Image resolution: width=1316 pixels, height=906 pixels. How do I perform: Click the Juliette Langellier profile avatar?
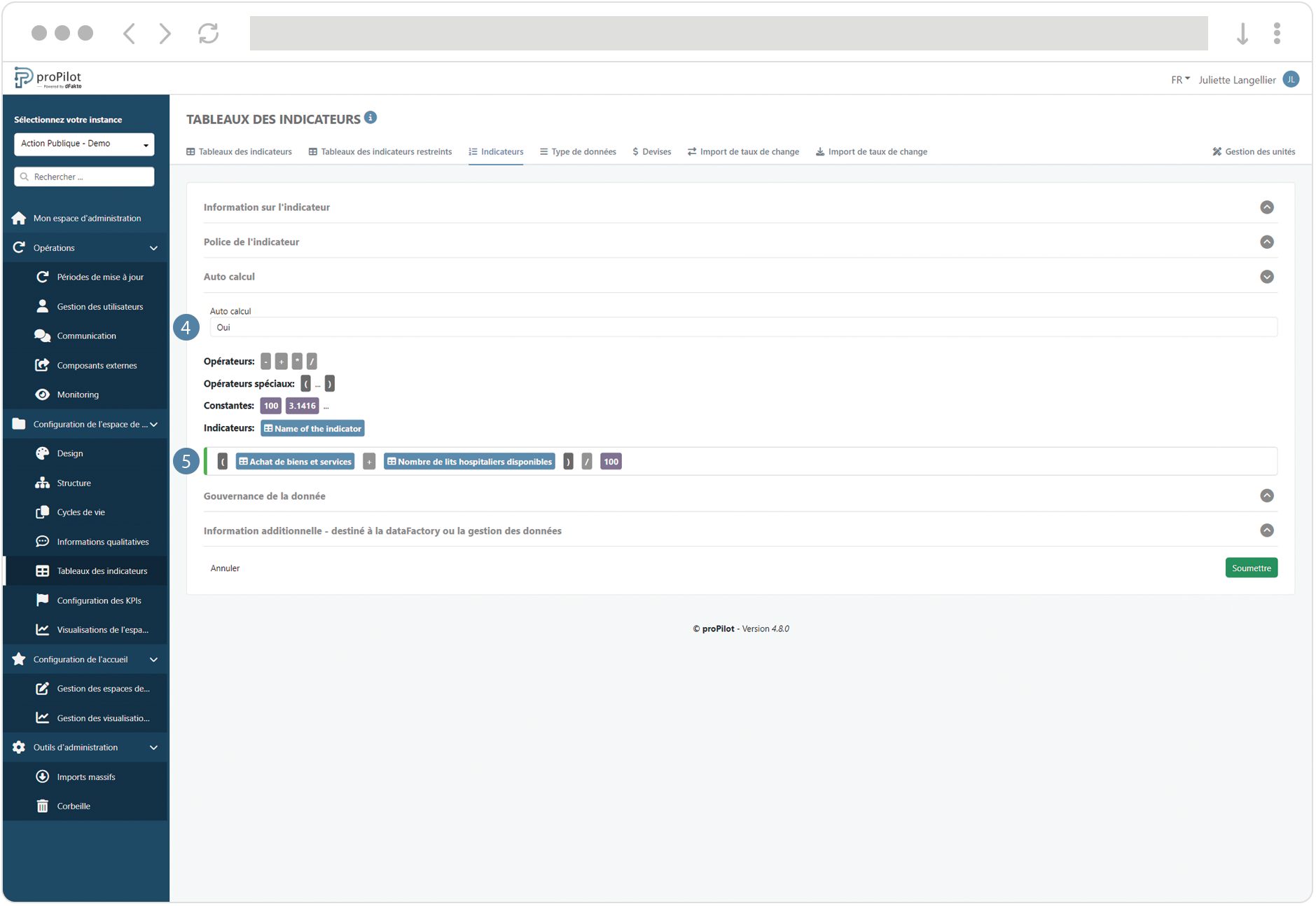click(x=1291, y=79)
